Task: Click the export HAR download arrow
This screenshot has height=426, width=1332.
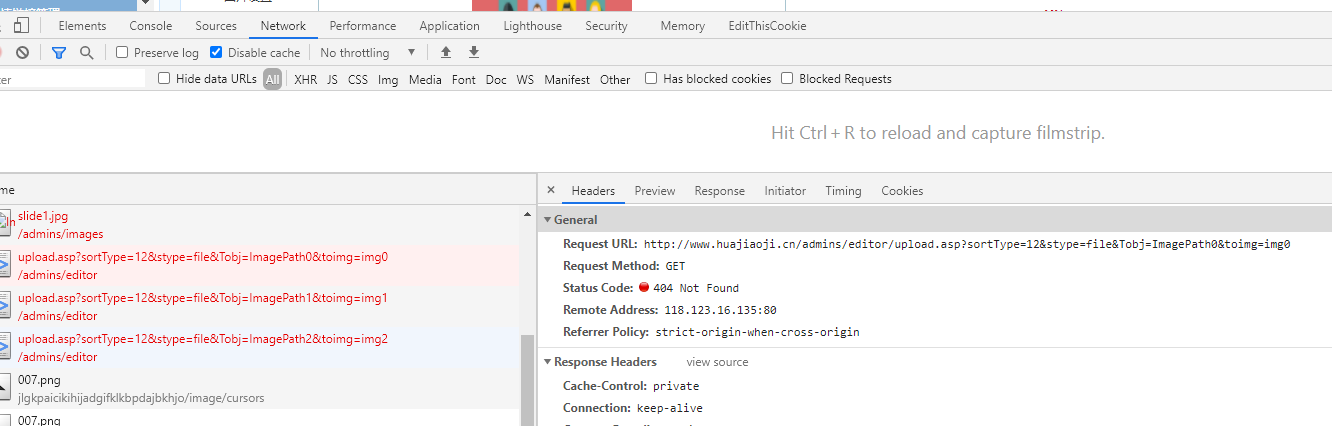Action: point(474,53)
